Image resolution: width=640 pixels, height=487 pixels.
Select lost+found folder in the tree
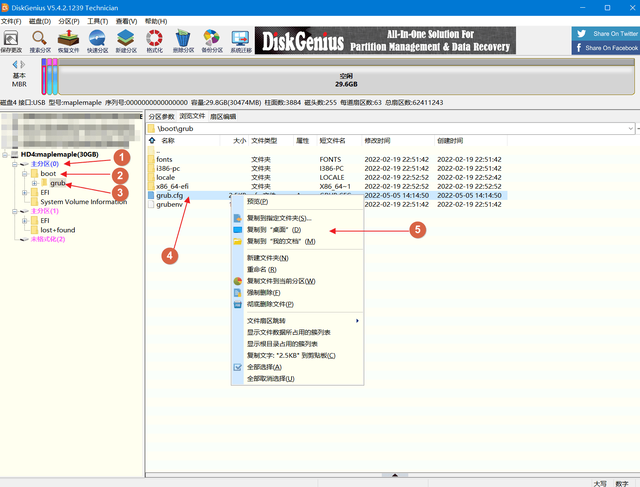[x=58, y=230]
